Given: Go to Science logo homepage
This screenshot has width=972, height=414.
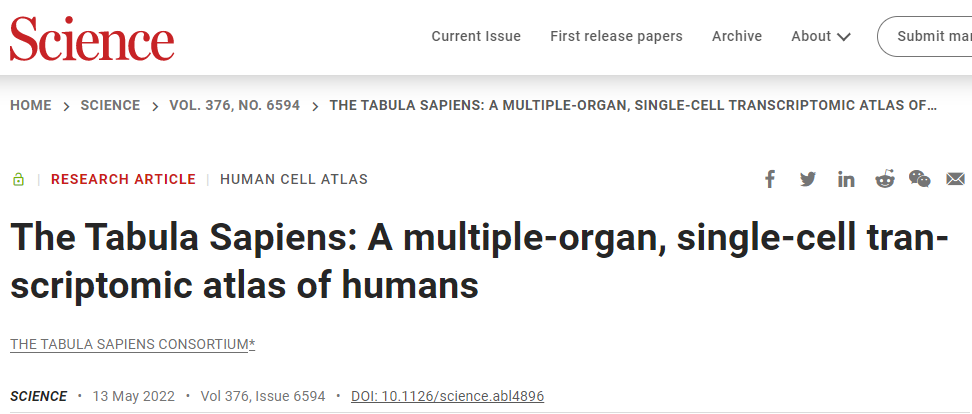Looking at the screenshot, I should pyautogui.click(x=92, y=38).
